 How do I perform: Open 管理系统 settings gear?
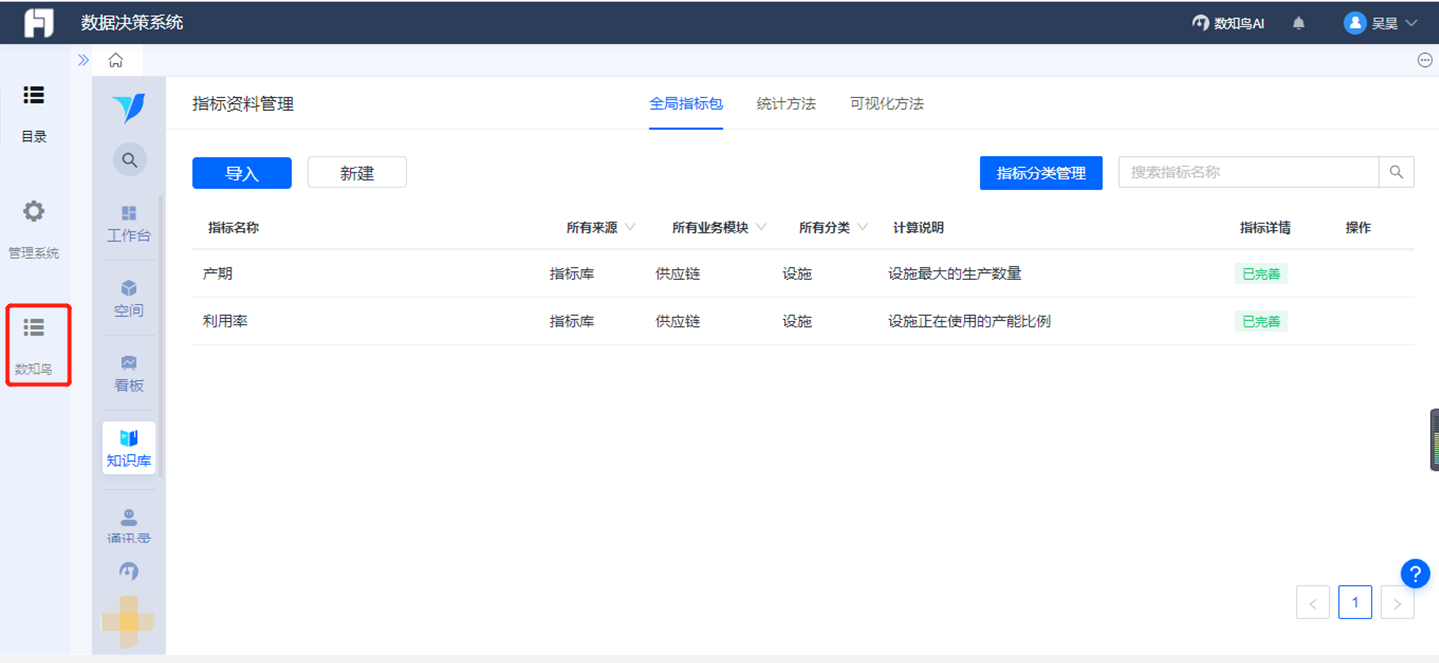(34, 230)
